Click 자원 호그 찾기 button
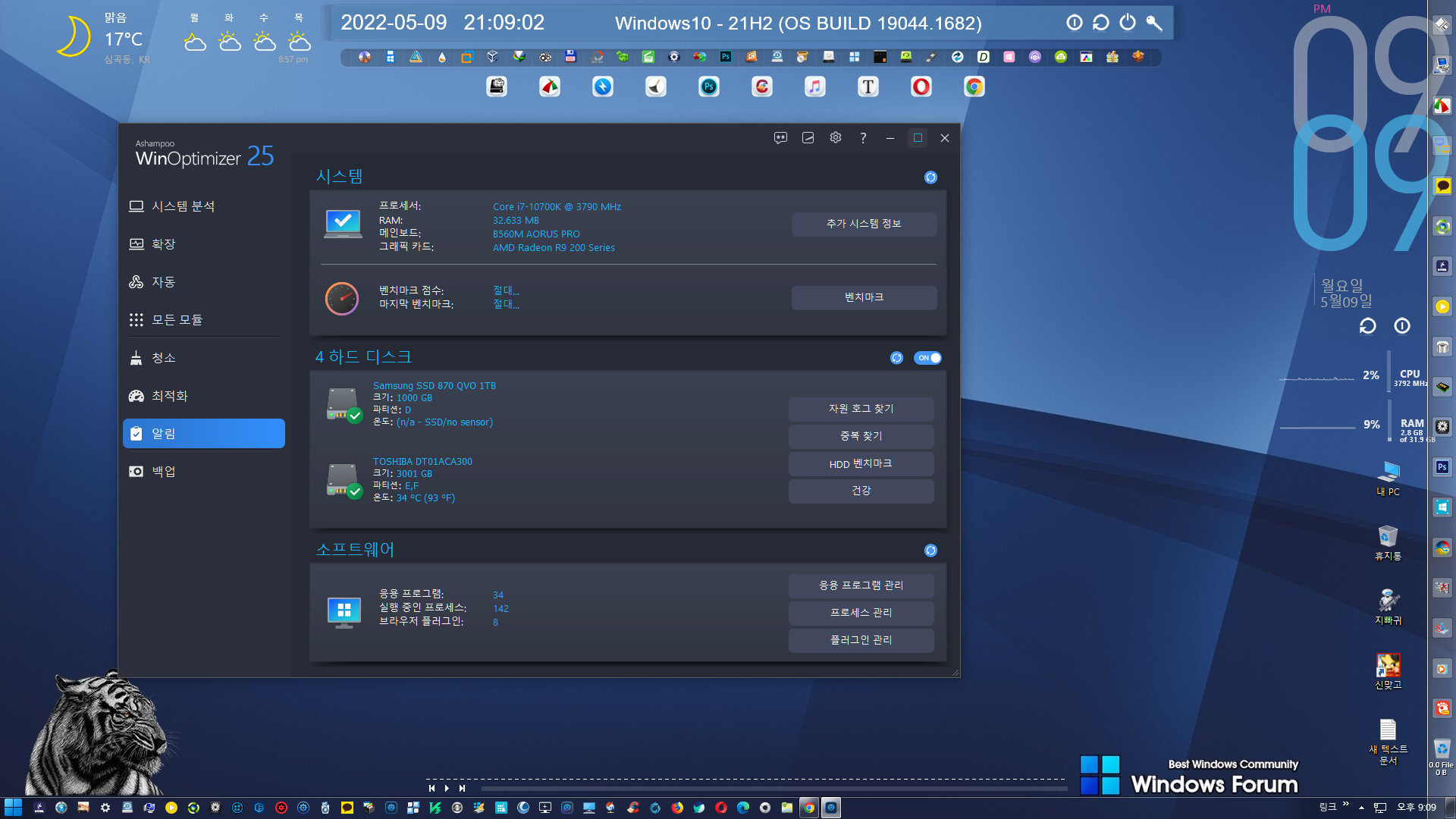This screenshot has width=1456, height=819. [x=861, y=409]
